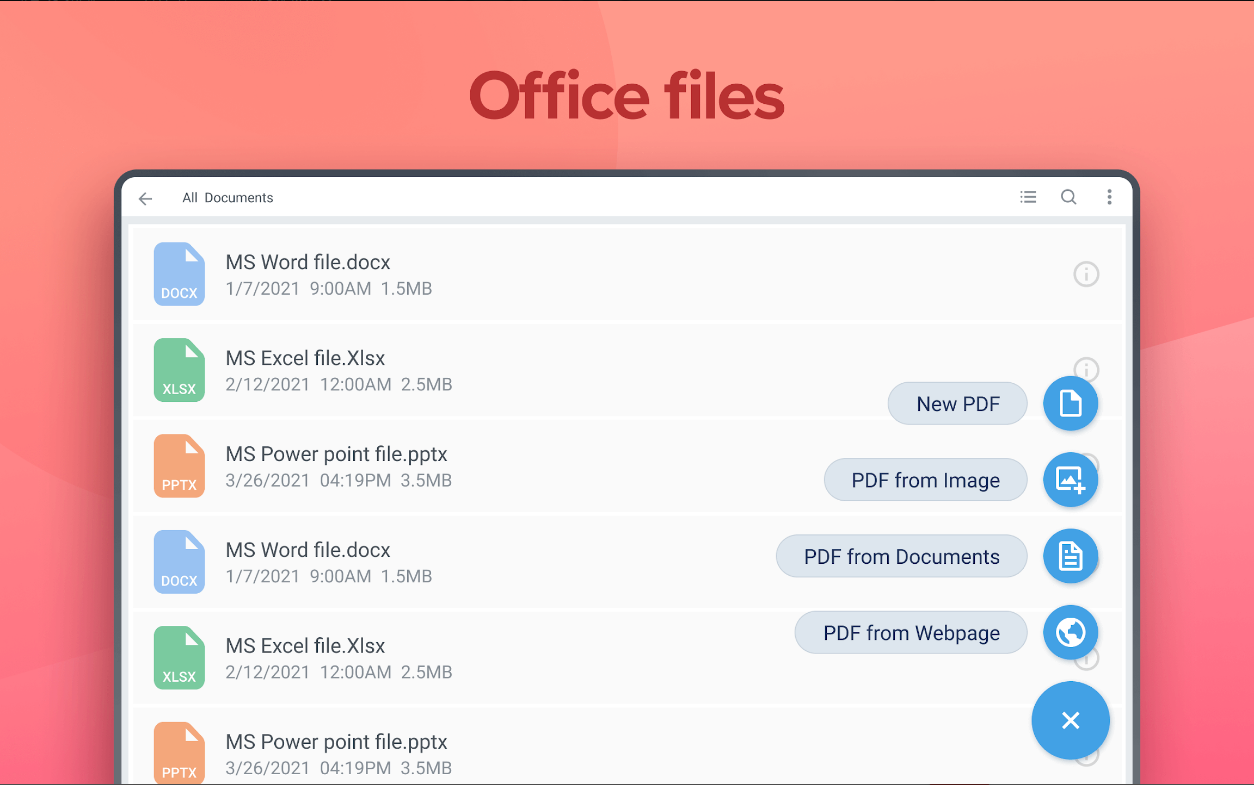
Task: Show info for the first MS Word file.docx
Action: pos(1086,274)
